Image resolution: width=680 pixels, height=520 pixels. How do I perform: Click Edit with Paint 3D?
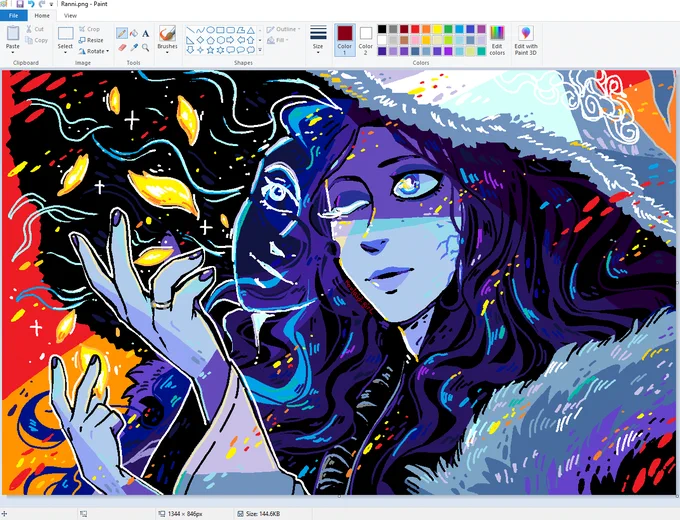click(526, 40)
